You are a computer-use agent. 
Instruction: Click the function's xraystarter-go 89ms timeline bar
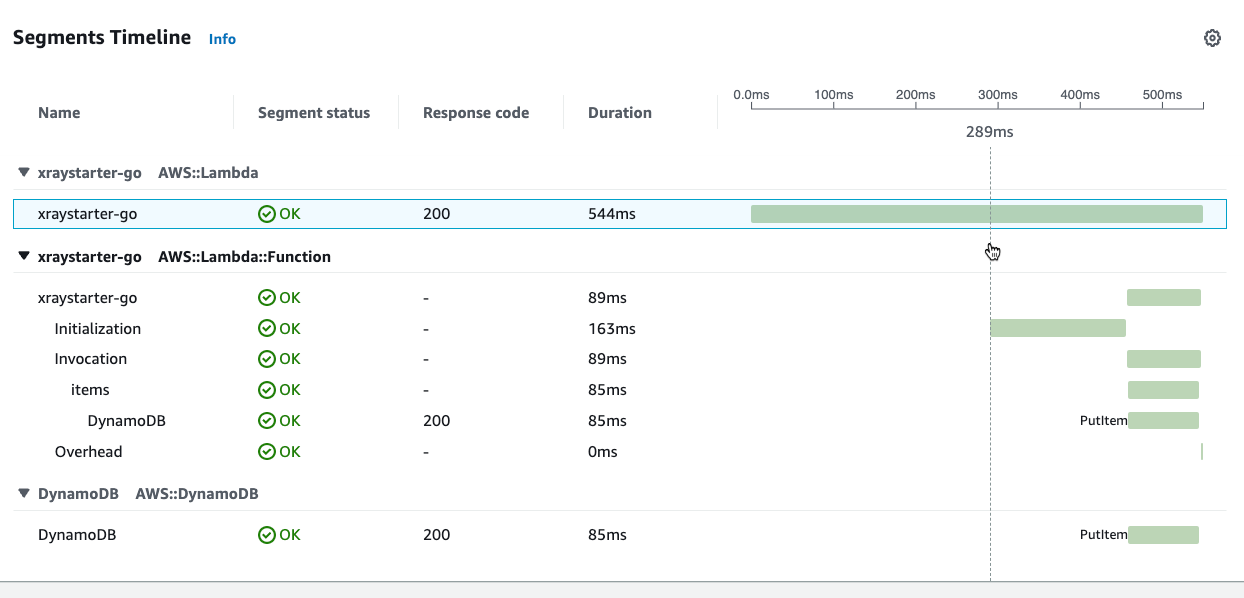point(1164,297)
